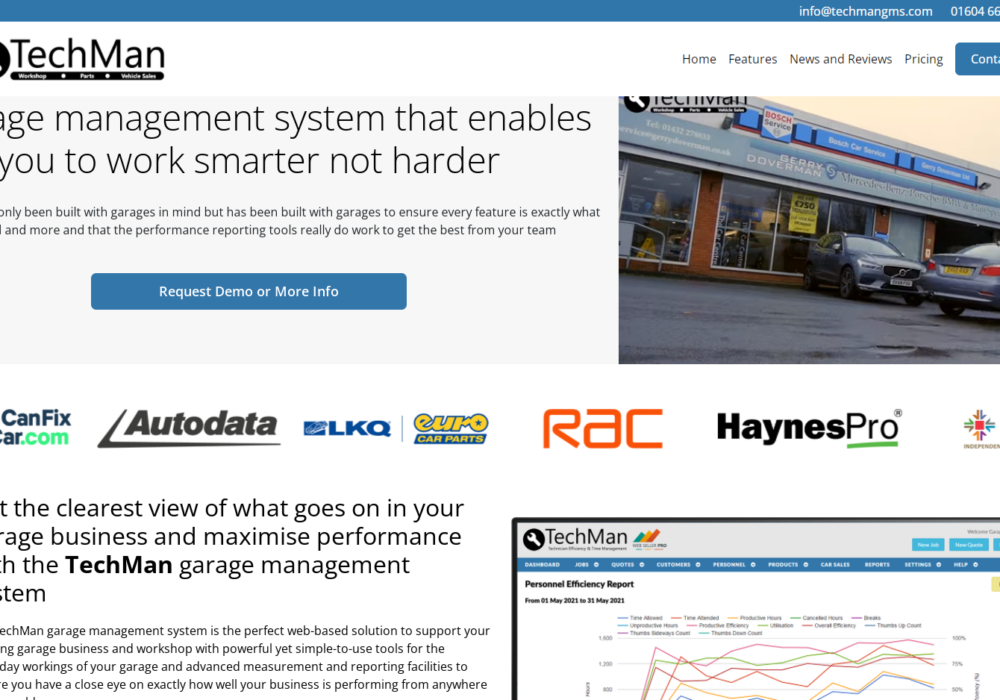Click the TechMan logo inside the report screenshot
The height and width of the screenshot is (700, 1000).
click(x=576, y=539)
